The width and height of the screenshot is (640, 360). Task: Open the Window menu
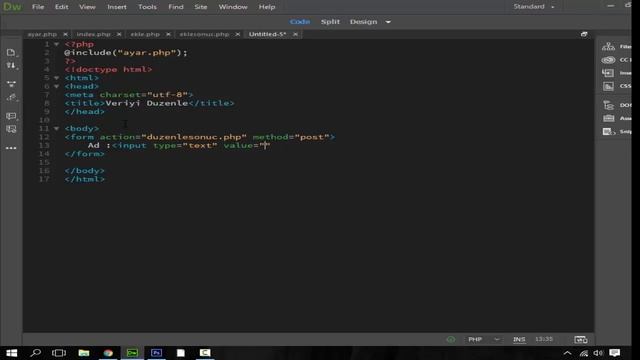tap(233, 7)
